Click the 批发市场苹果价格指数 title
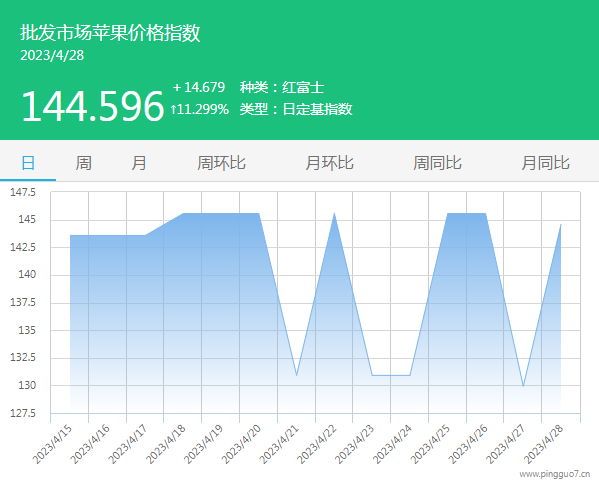599x481 pixels. 110,32
